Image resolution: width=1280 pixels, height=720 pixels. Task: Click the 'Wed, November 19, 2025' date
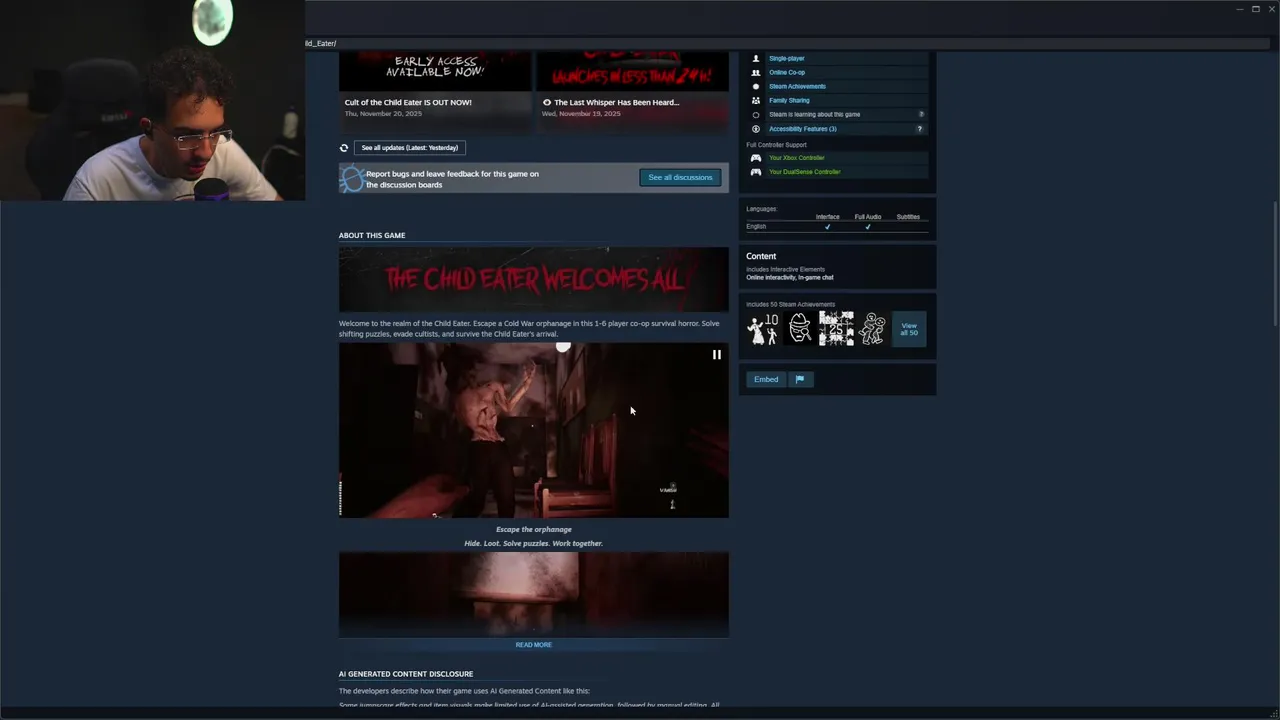pos(581,114)
